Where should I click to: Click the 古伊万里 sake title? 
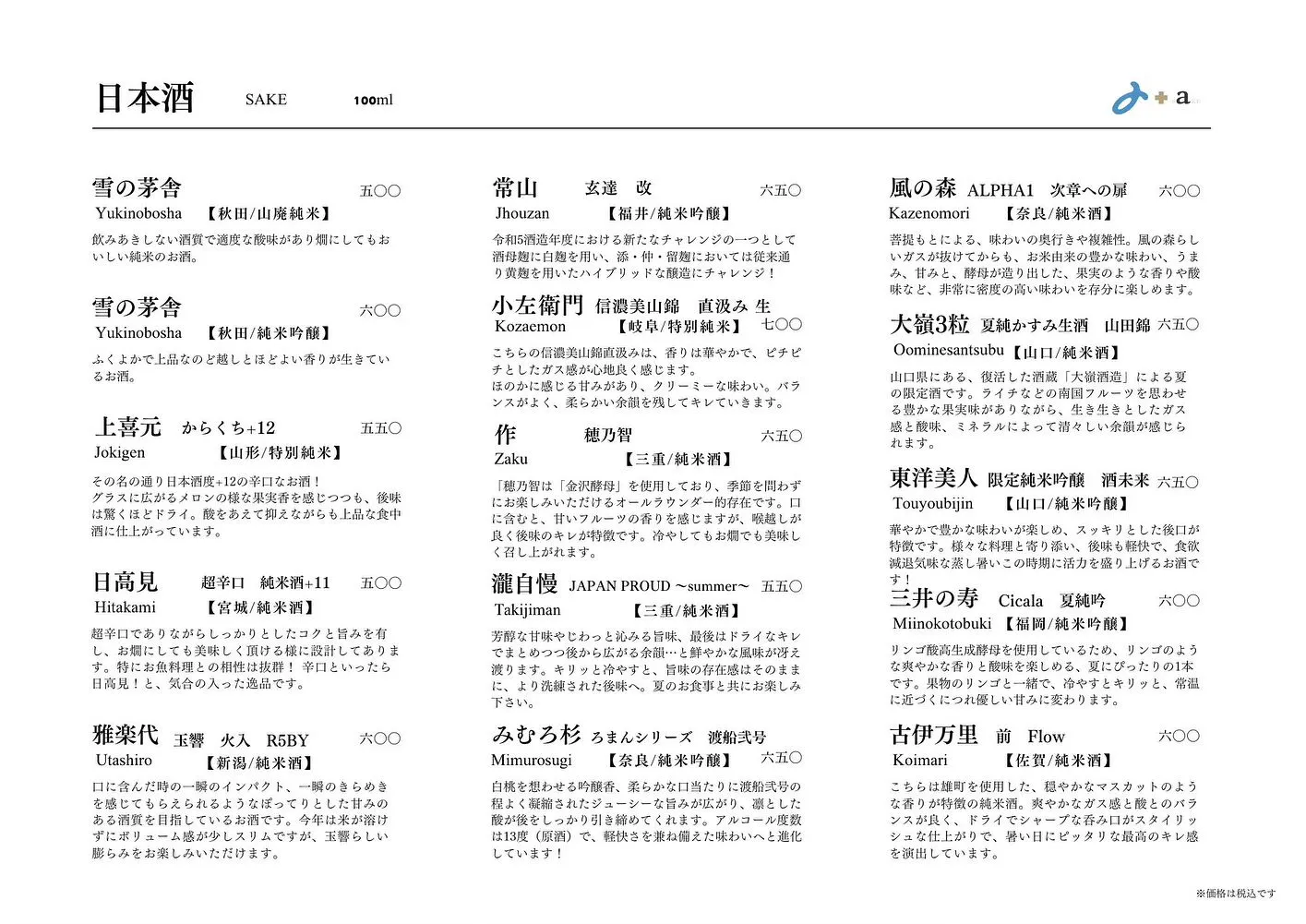[934, 735]
